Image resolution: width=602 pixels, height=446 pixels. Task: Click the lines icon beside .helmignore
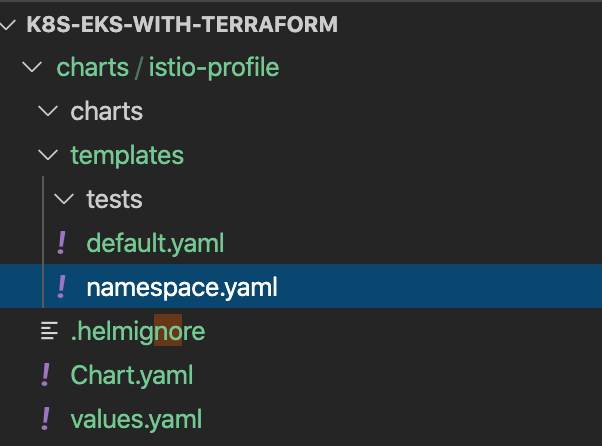point(47,331)
